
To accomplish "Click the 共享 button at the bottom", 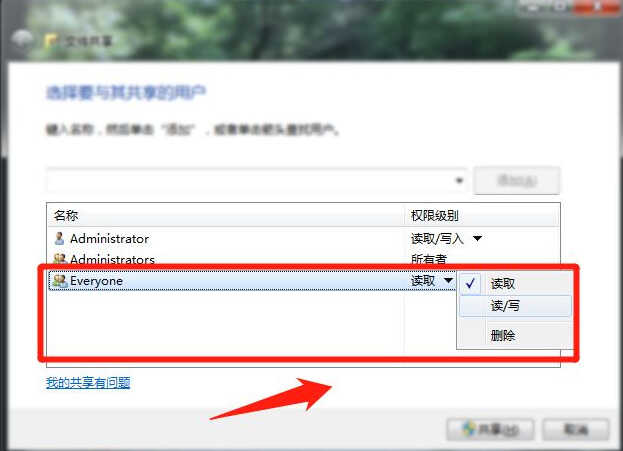I will point(490,429).
